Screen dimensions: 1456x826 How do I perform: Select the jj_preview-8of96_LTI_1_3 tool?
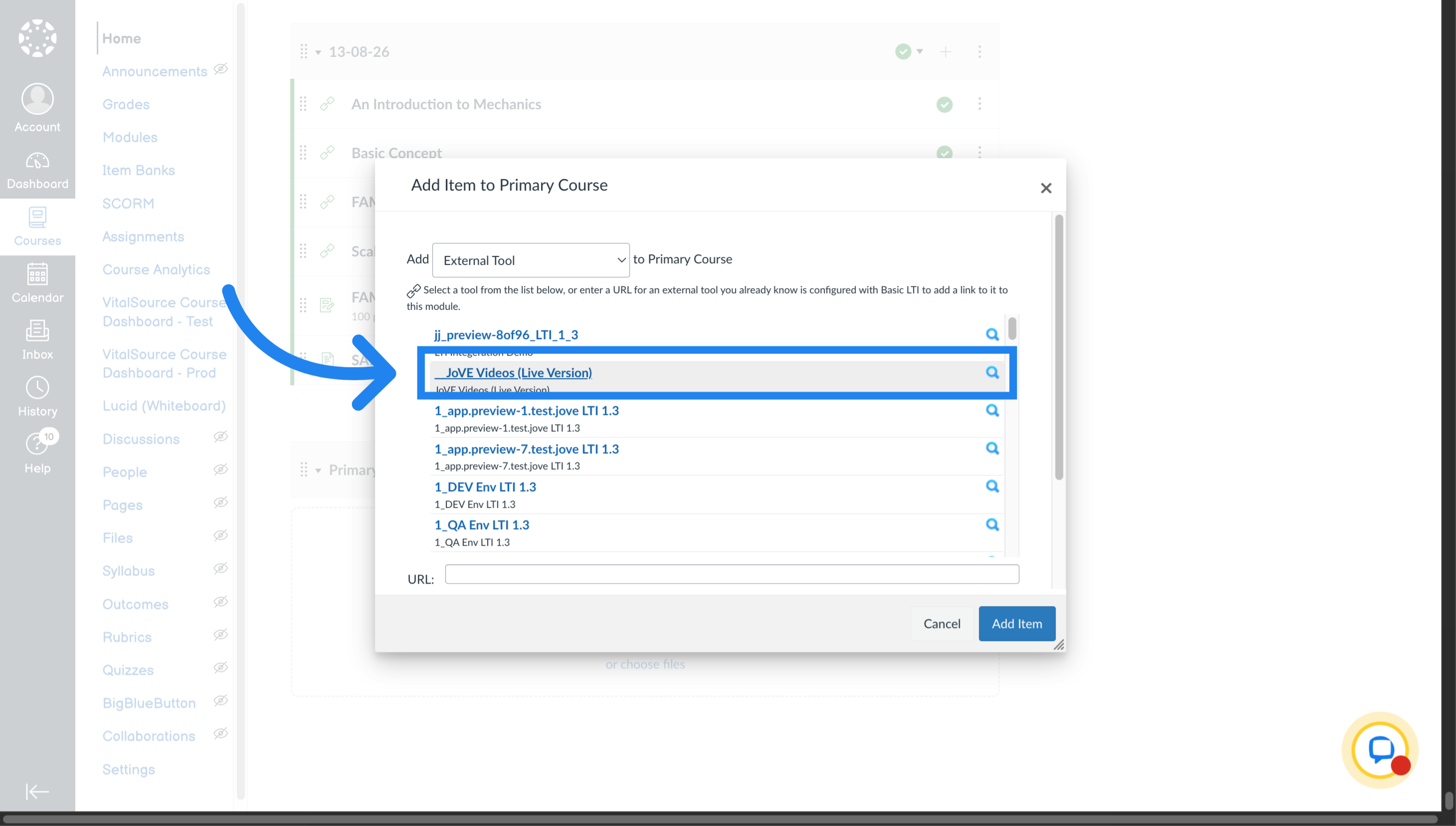506,335
